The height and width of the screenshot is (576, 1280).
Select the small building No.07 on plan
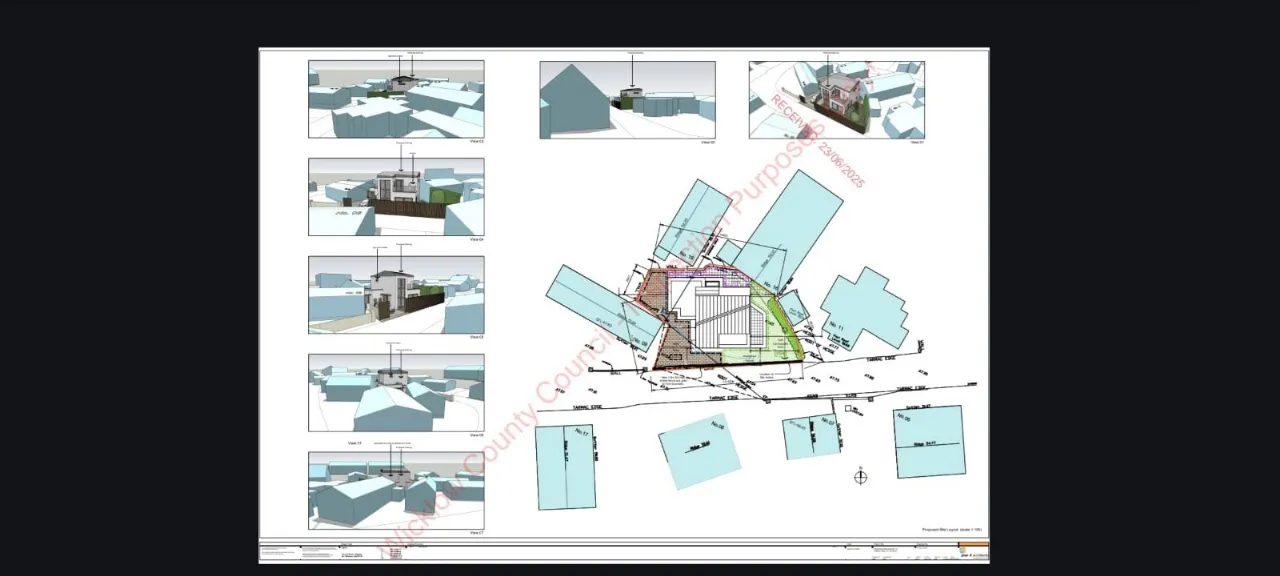(810, 437)
